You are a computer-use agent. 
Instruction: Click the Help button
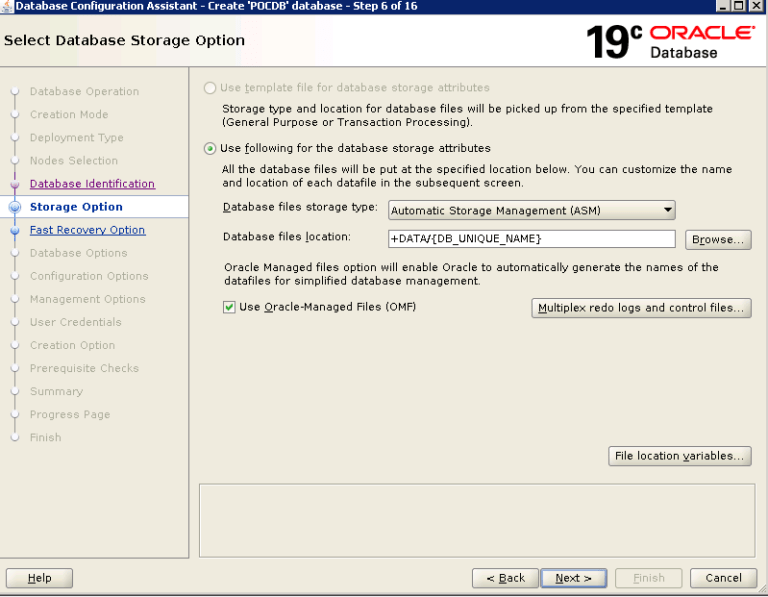coord(40,578)
